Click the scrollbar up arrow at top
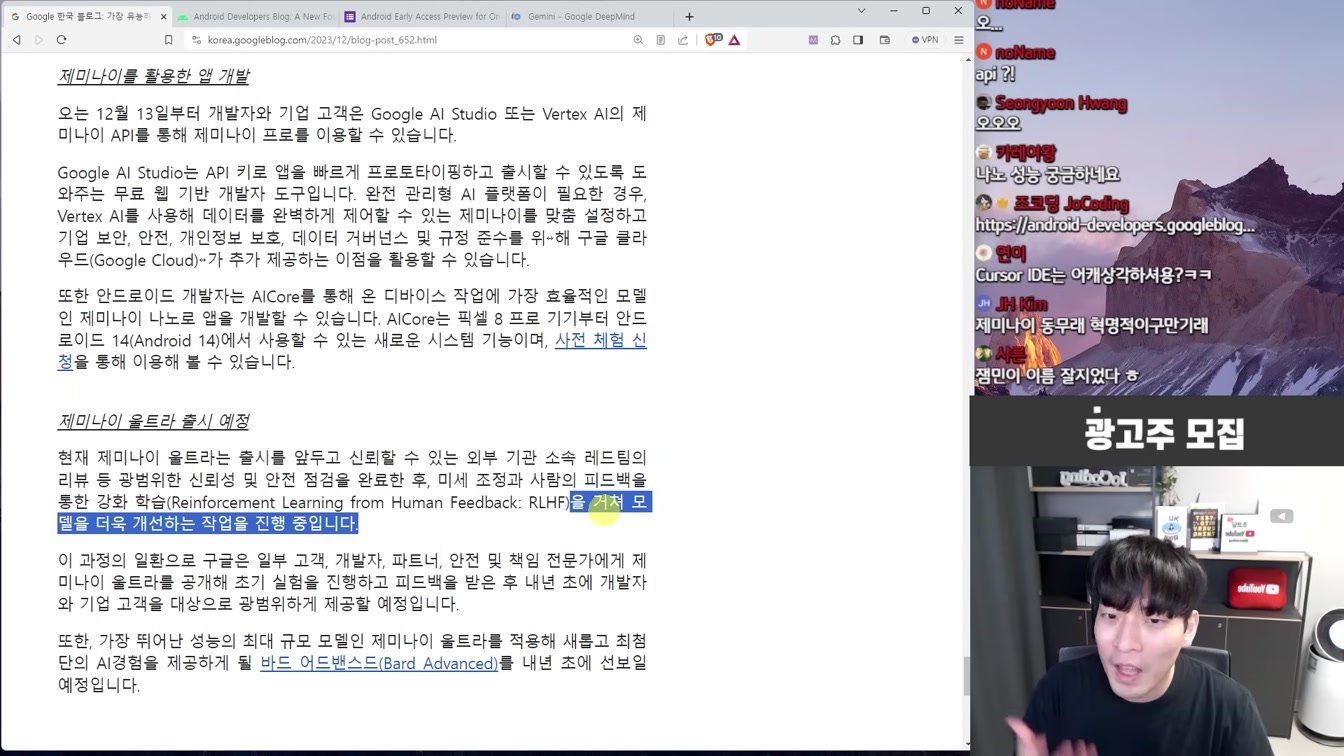Screen dimensions: 1344x756 pyautogui.click(x=967, y=60)
